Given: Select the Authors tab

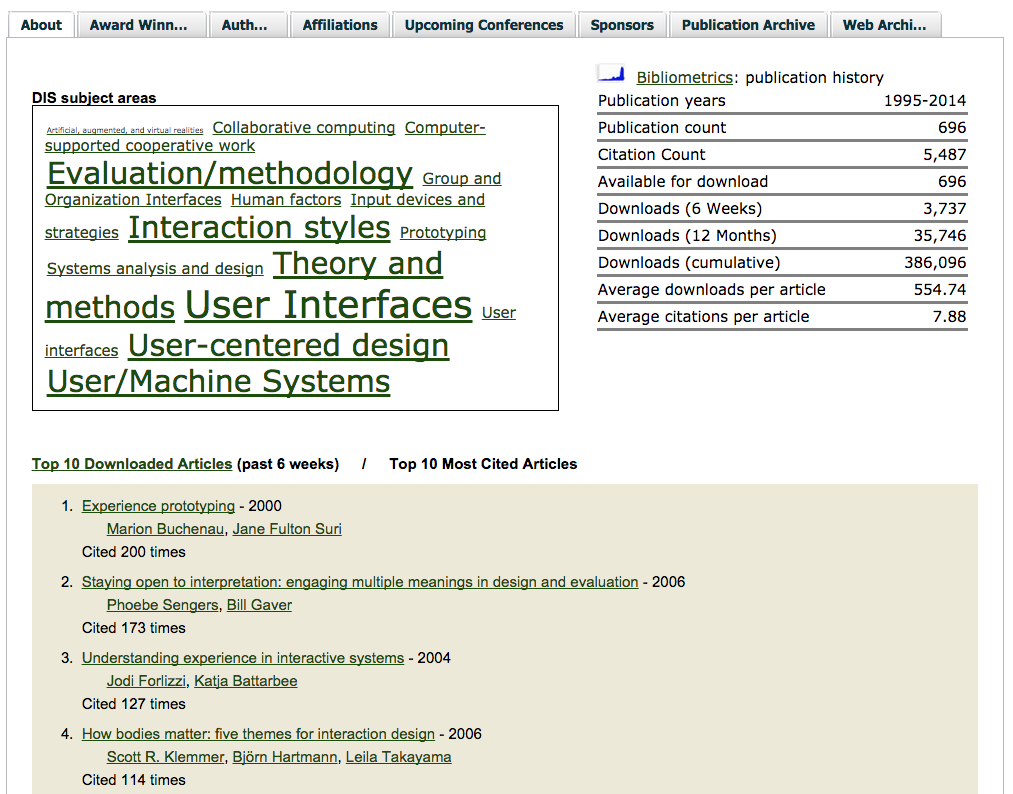Looking at the screenshot, I should [248, 24].
